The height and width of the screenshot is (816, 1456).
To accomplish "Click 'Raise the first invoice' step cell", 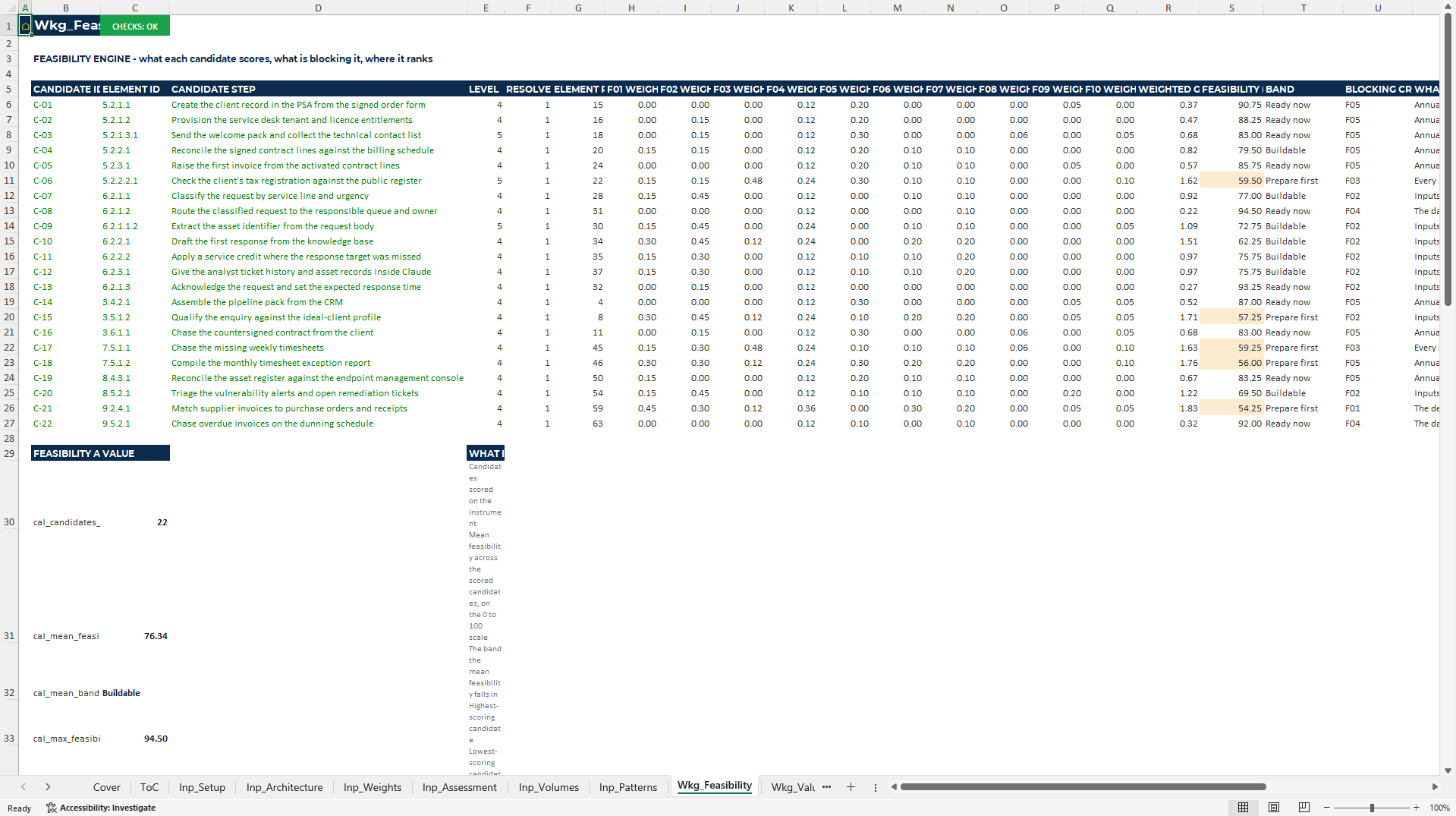I will pyautogui.click(x=318, y=165).
